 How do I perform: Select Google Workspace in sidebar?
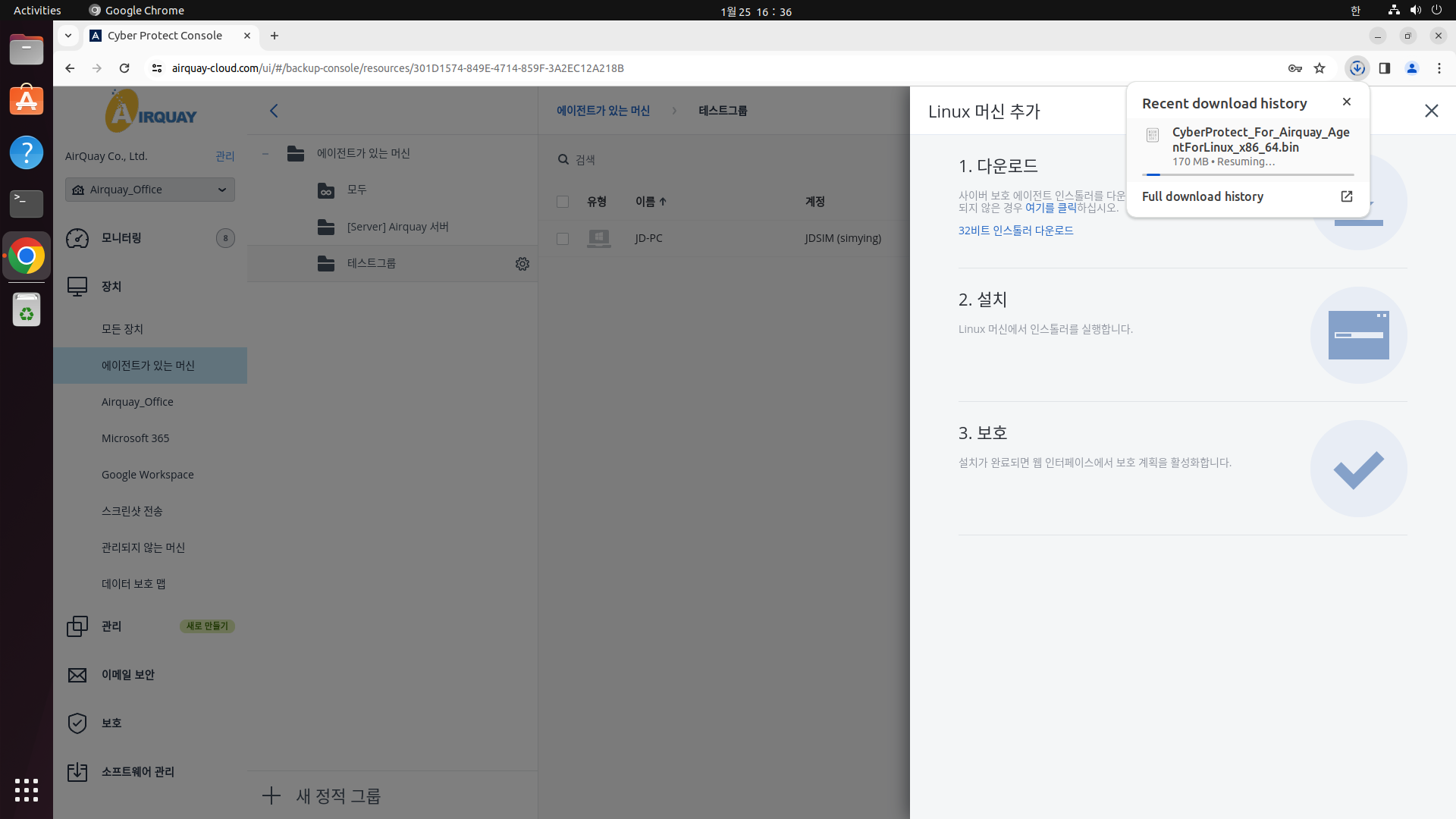pos(147,475)
